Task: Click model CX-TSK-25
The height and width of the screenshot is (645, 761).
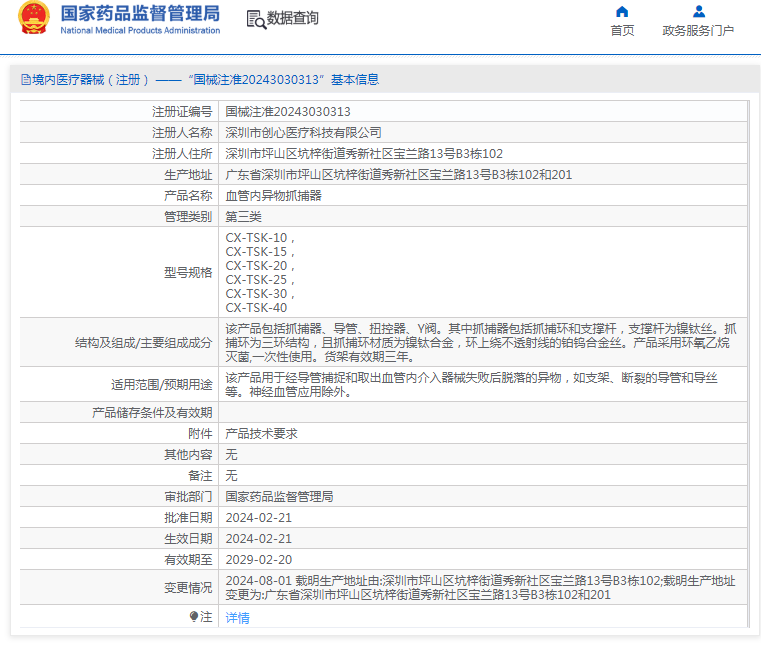Action: (256, 280)
